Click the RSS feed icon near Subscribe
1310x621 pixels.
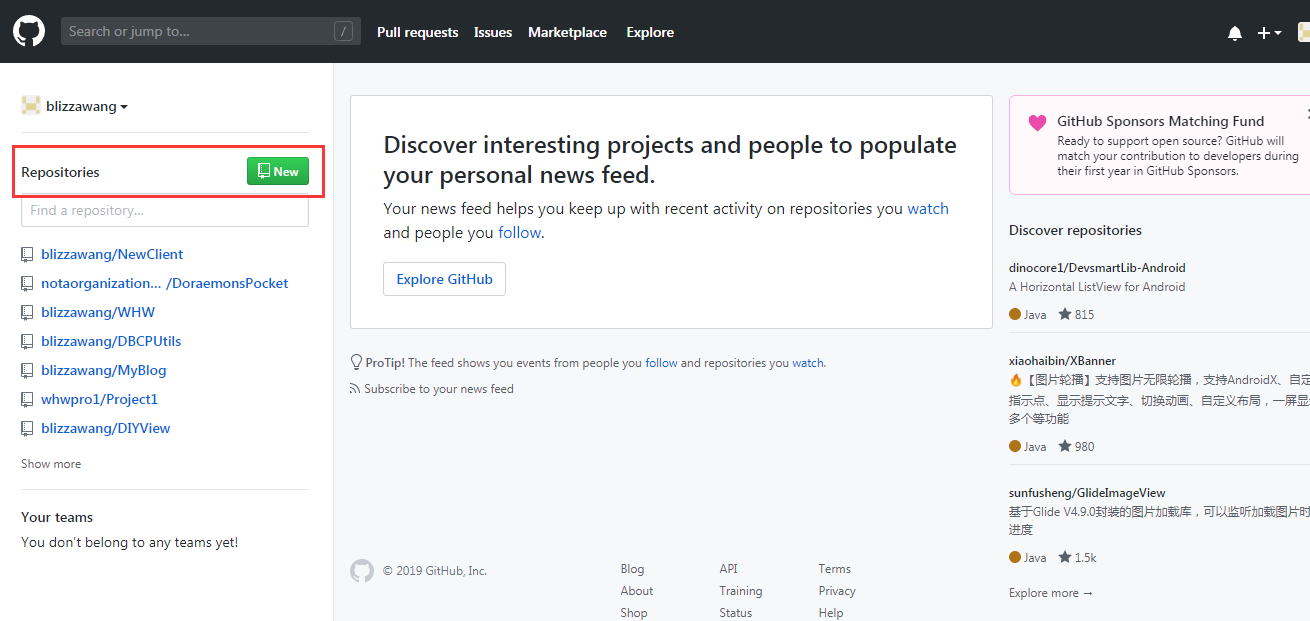pos(355,389)
